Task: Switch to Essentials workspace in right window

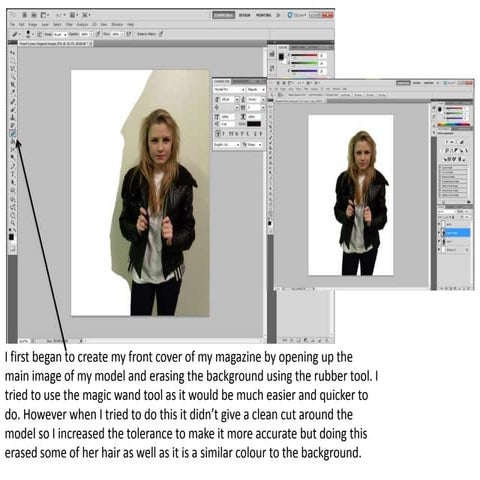Action: click(403, 83)
